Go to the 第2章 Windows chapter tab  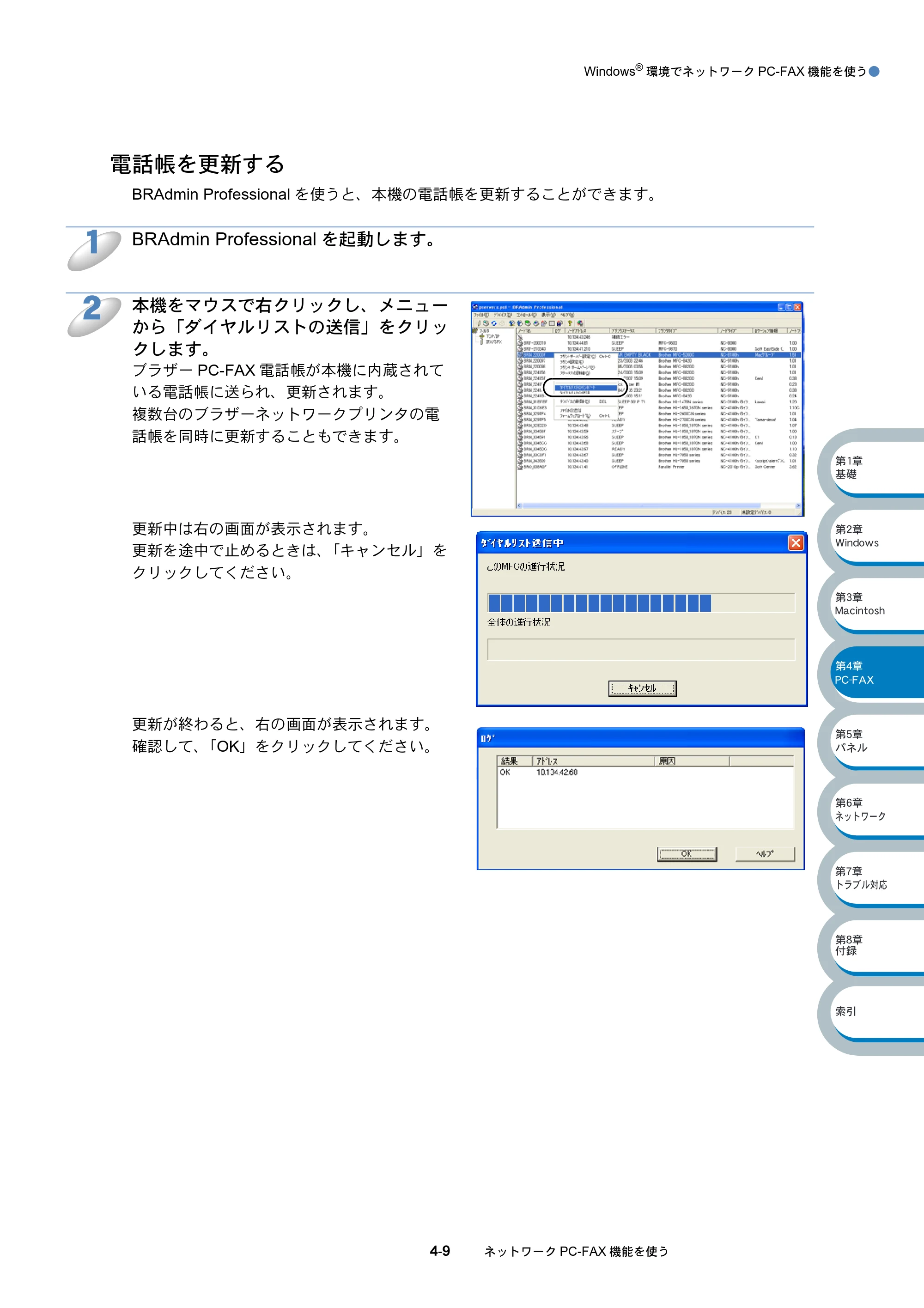click(x=877, y=536)
